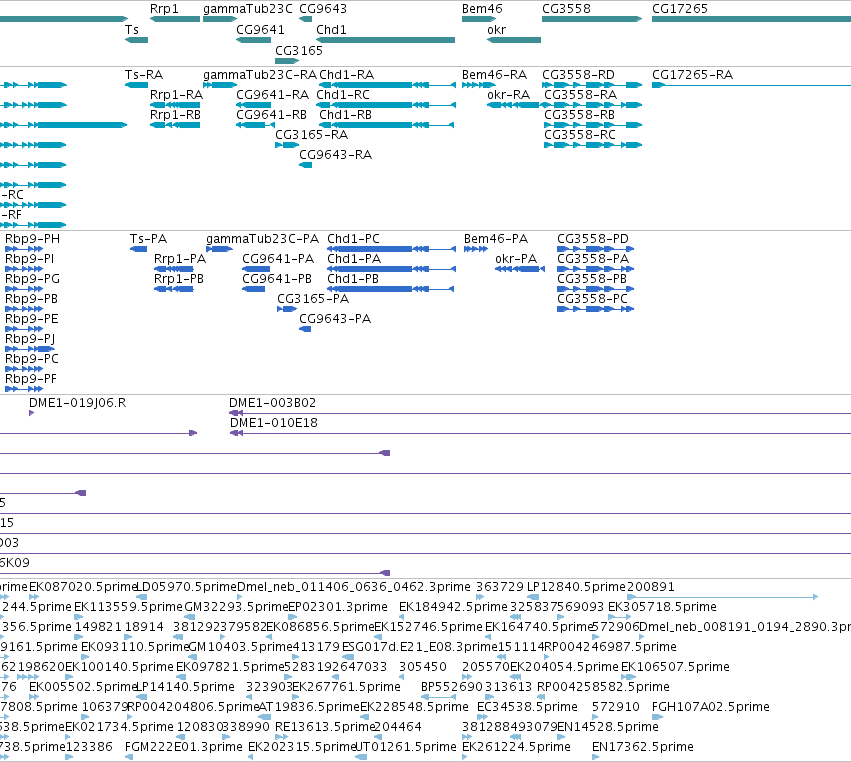Image resolution: width=851 pixels, height=762 pixels.
Task: Select the CG3558 gene bar
Action: (x=592, y=19)
